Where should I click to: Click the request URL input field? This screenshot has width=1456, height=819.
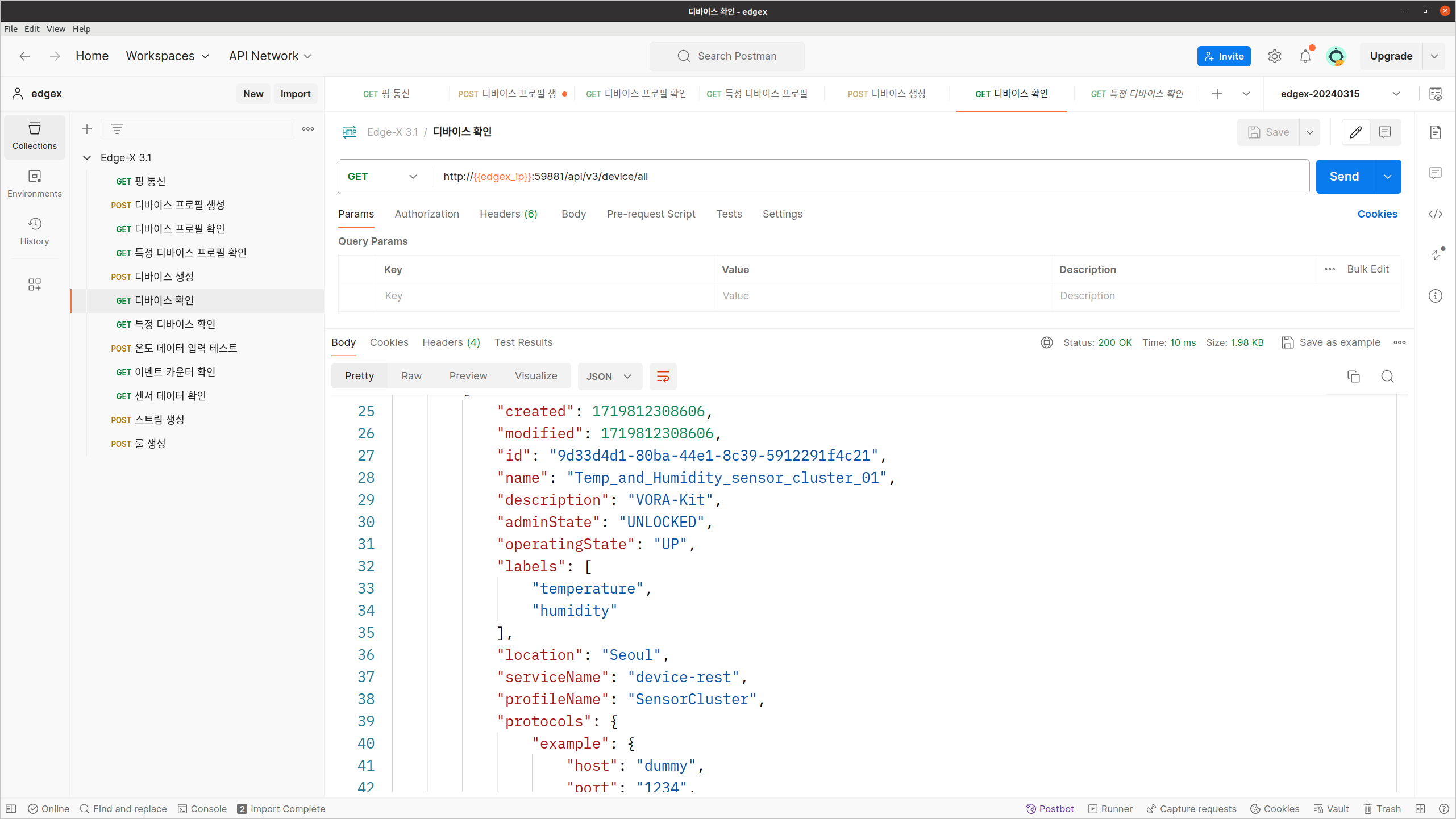click(x=870, y=177)
